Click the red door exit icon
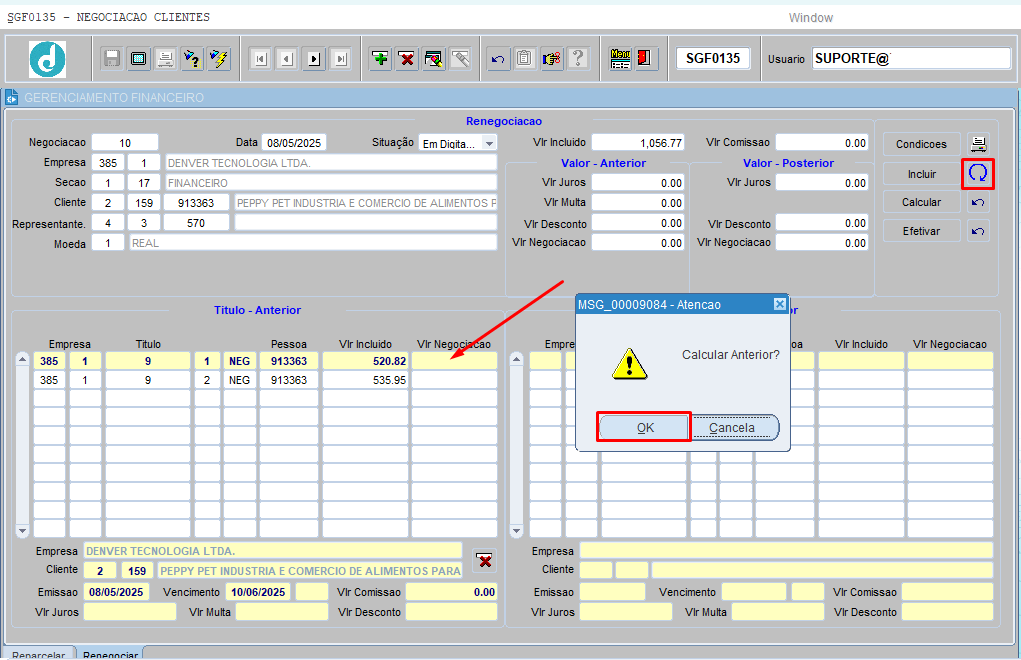Viewport: 1021px width, 660px height. 645,59
